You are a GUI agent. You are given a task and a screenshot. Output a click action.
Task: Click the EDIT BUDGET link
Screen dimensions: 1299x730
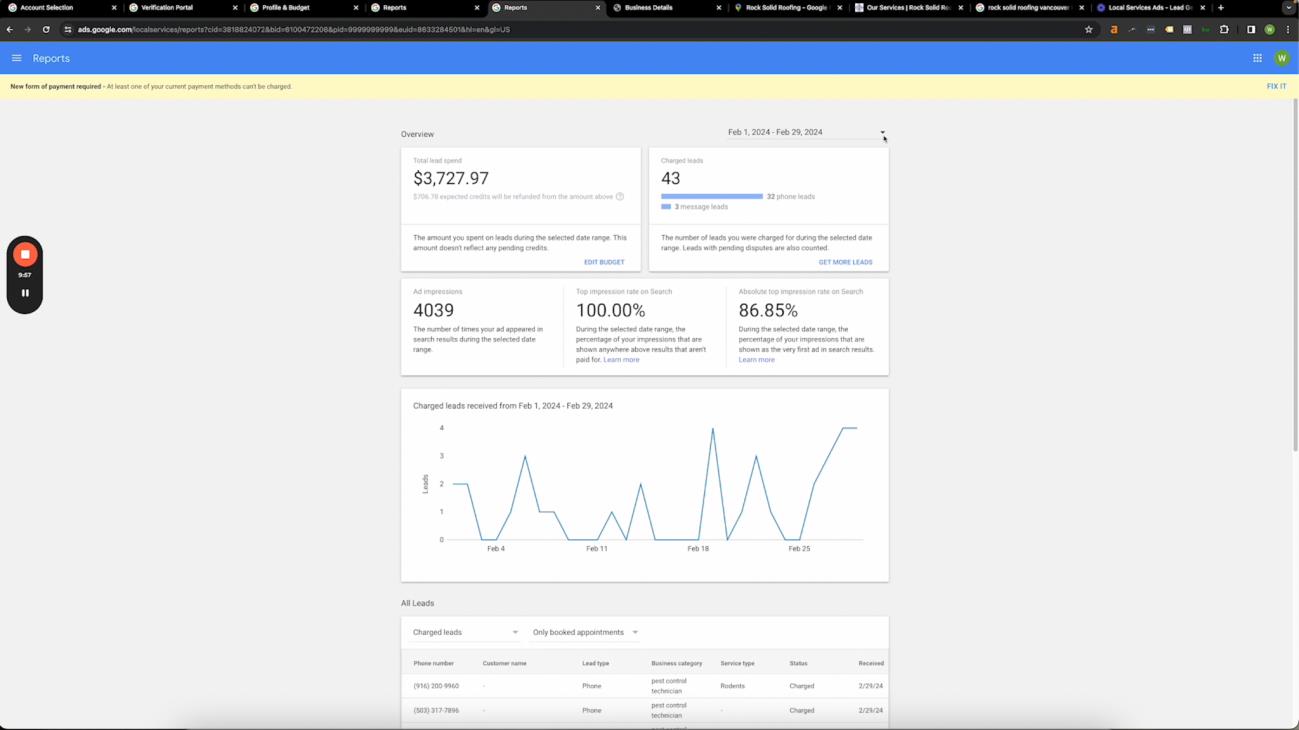tap(604, 262)
